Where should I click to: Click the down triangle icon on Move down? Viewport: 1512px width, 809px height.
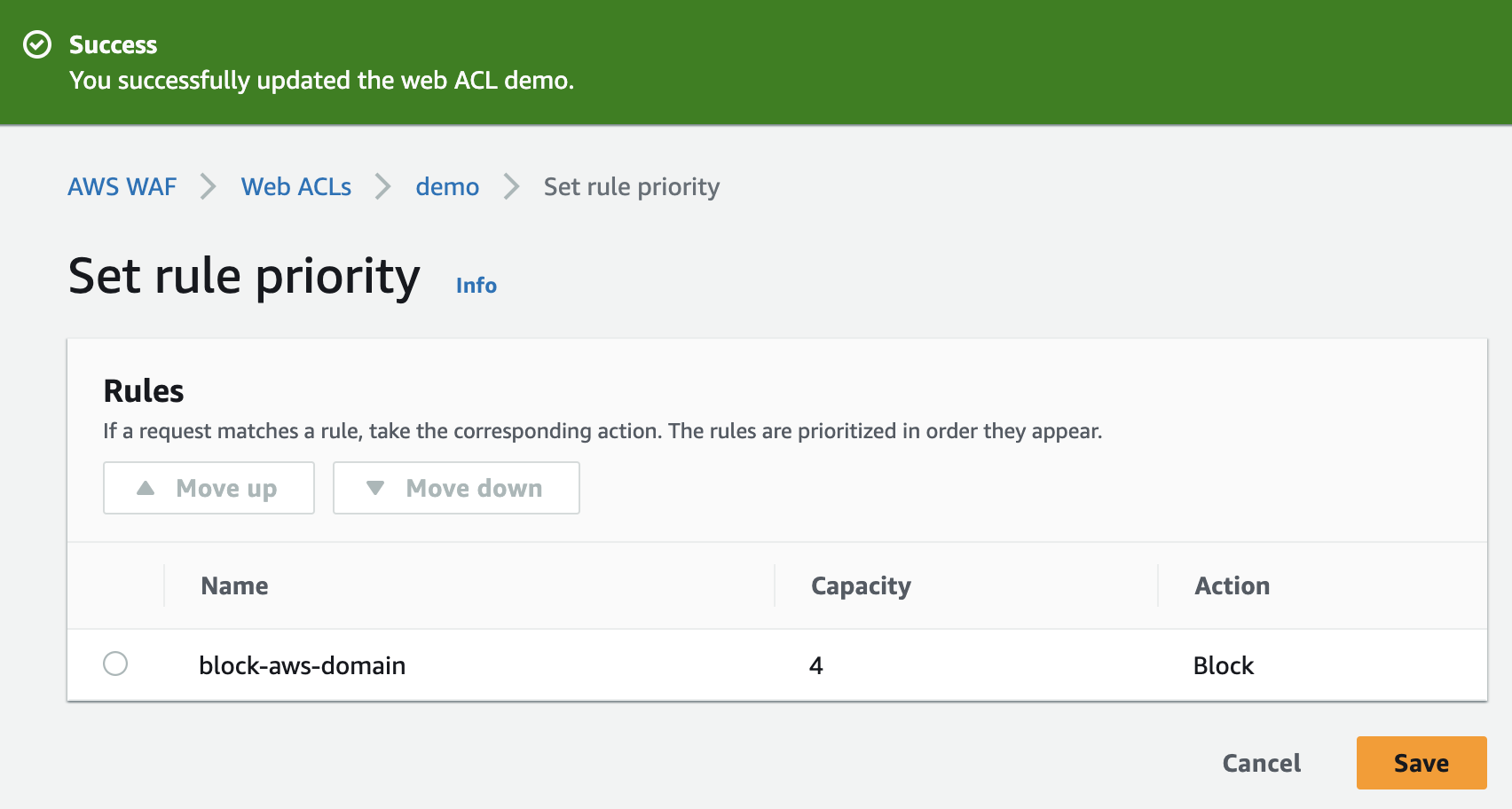click(x=375, y=488)
